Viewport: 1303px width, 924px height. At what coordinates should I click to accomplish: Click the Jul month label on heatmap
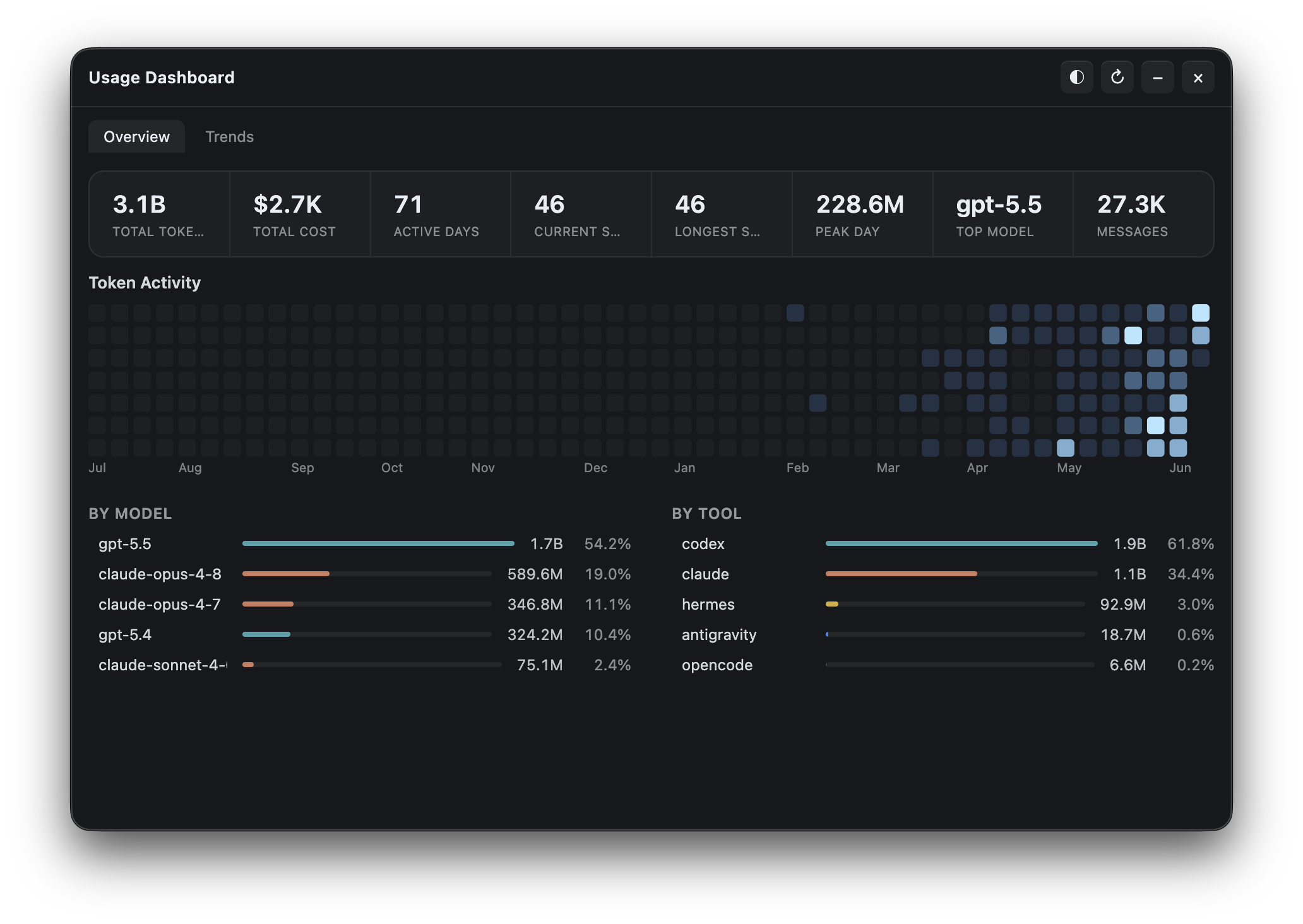click(97, 468)
